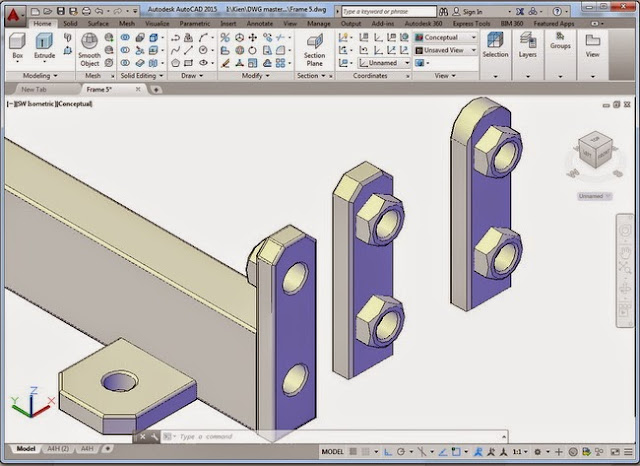Select the Extrude tool
Viewport: 640px width, 466px height.
[x=44, y=47]
